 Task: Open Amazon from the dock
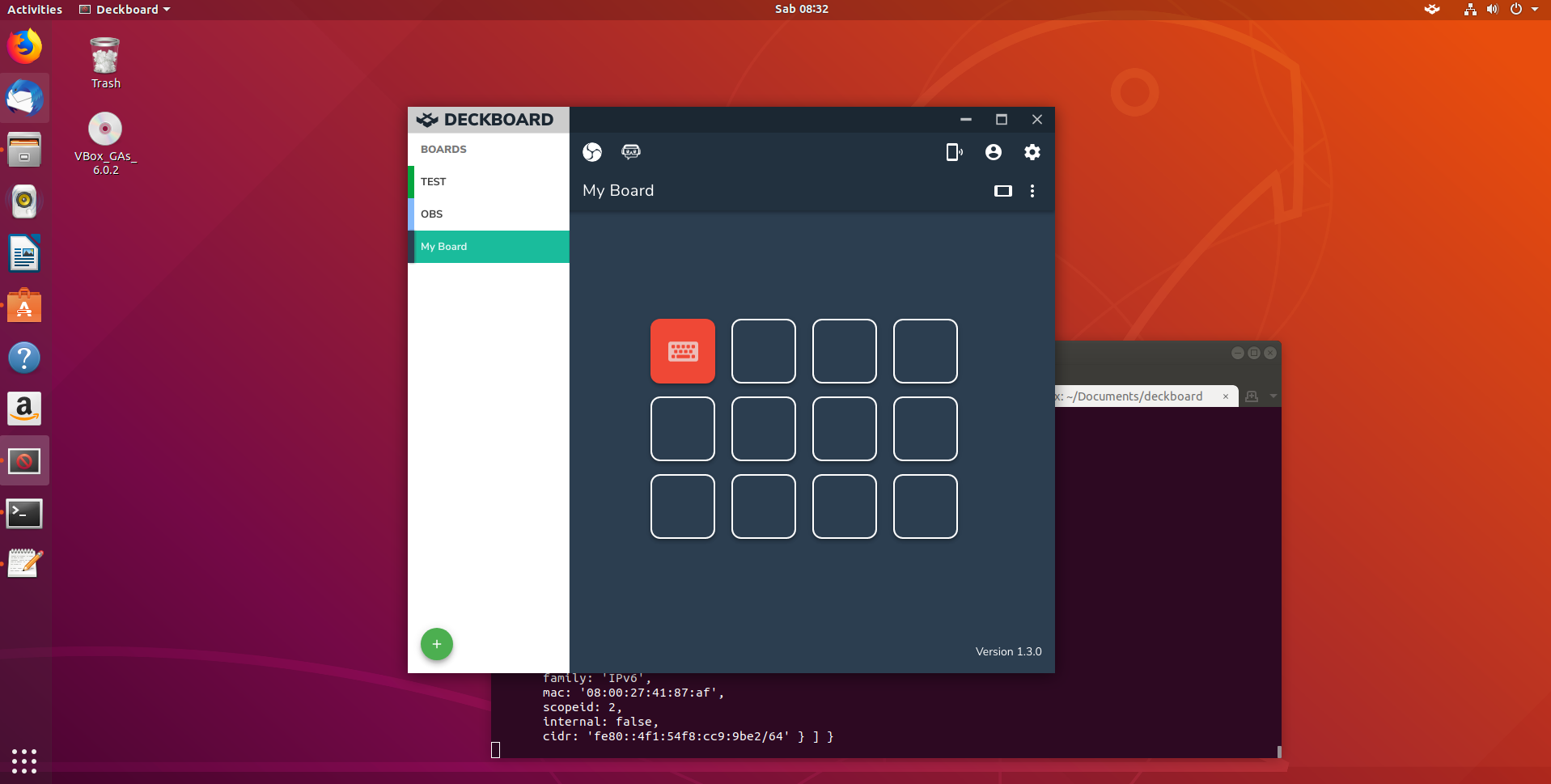(x=25, y=409)
